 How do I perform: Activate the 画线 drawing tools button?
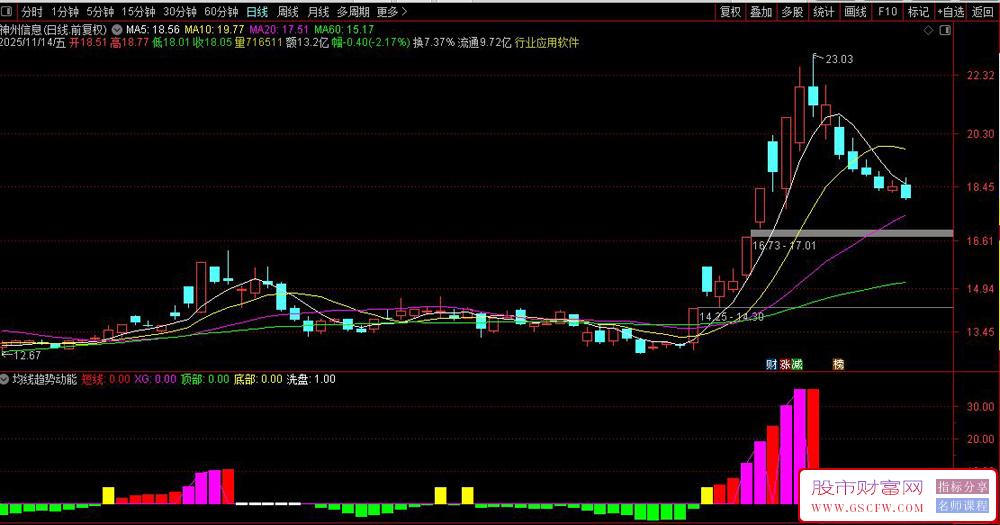click(x=855, y=11)
